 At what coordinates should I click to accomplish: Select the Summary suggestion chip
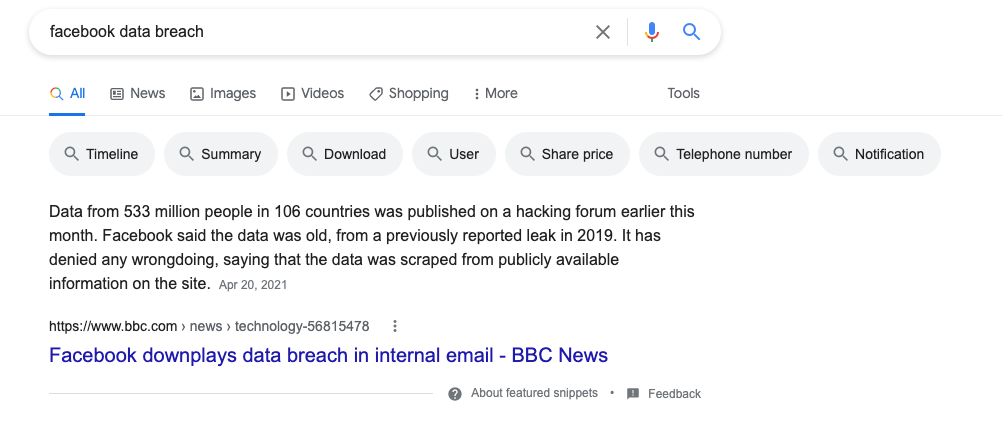tap(220, 154)
